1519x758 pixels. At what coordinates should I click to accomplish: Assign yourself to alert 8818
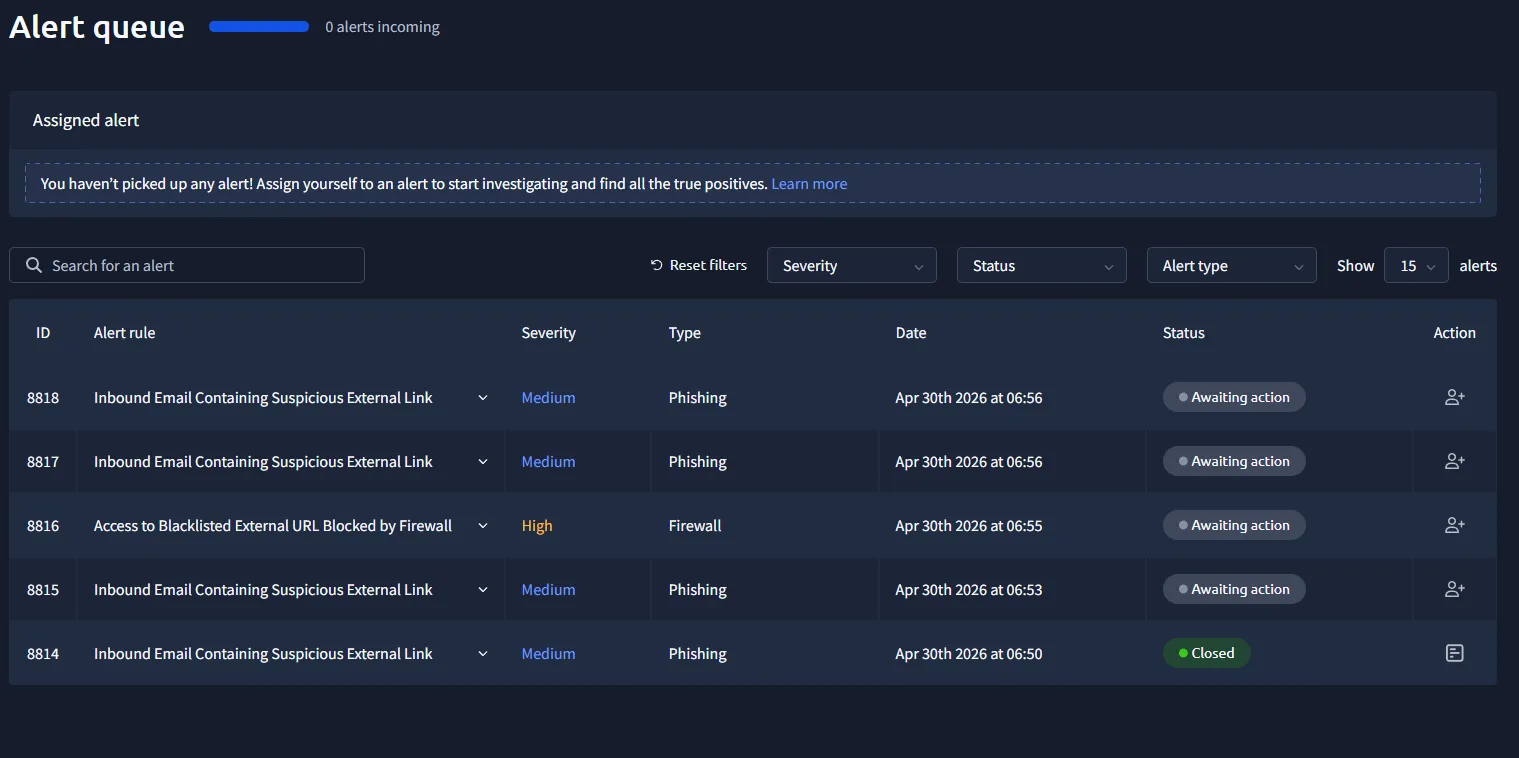click(1454, 397)
